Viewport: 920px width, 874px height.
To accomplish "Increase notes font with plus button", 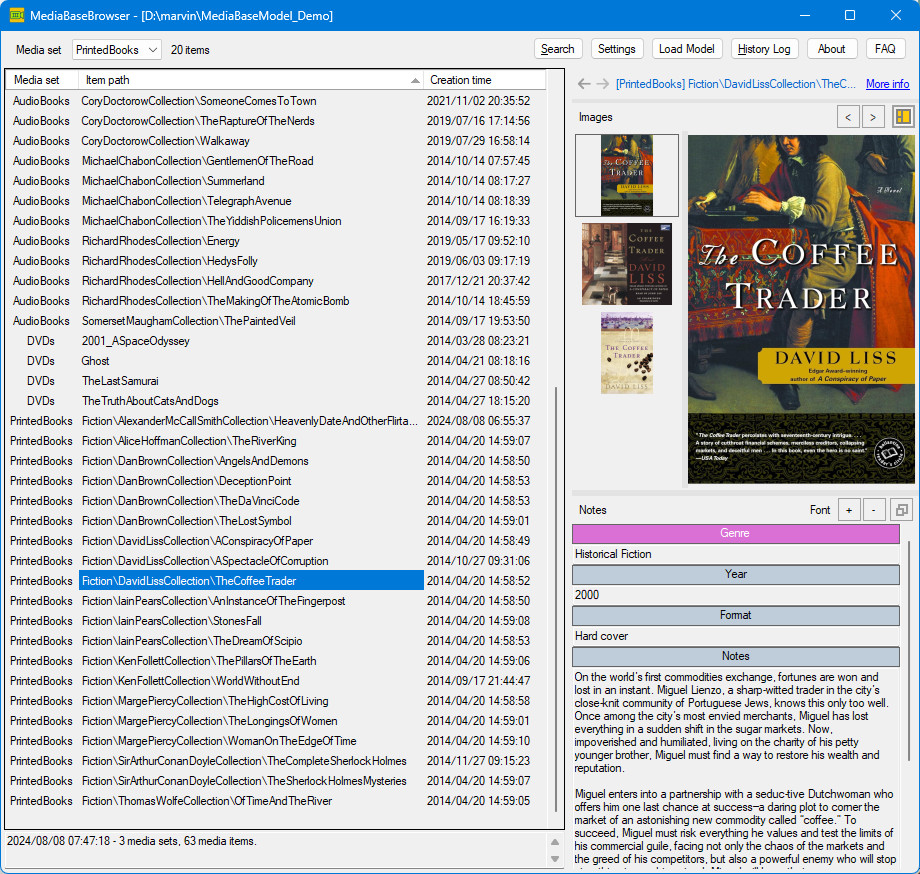I will (849, 510).
